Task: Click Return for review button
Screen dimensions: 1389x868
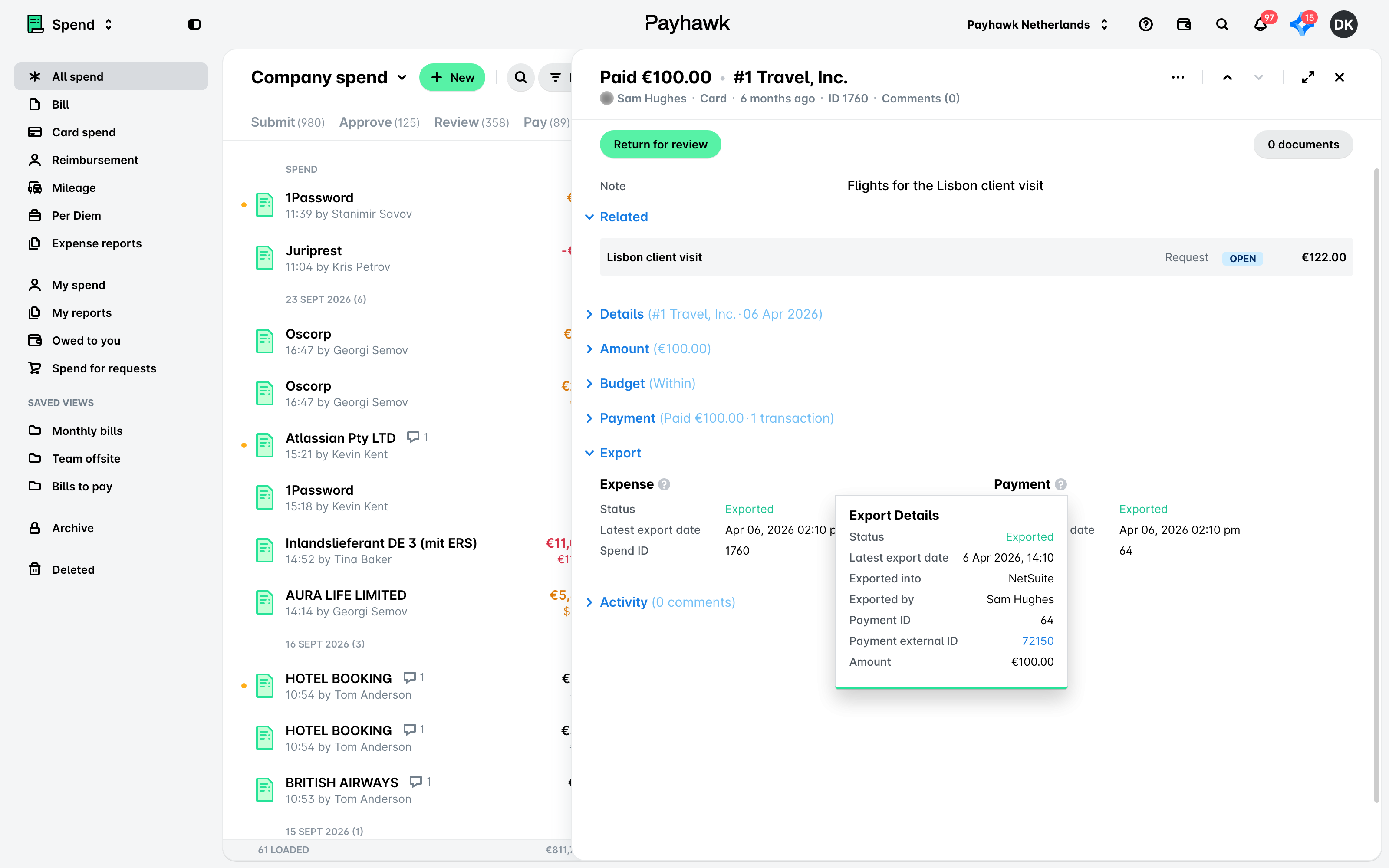Action: point(660,145)
